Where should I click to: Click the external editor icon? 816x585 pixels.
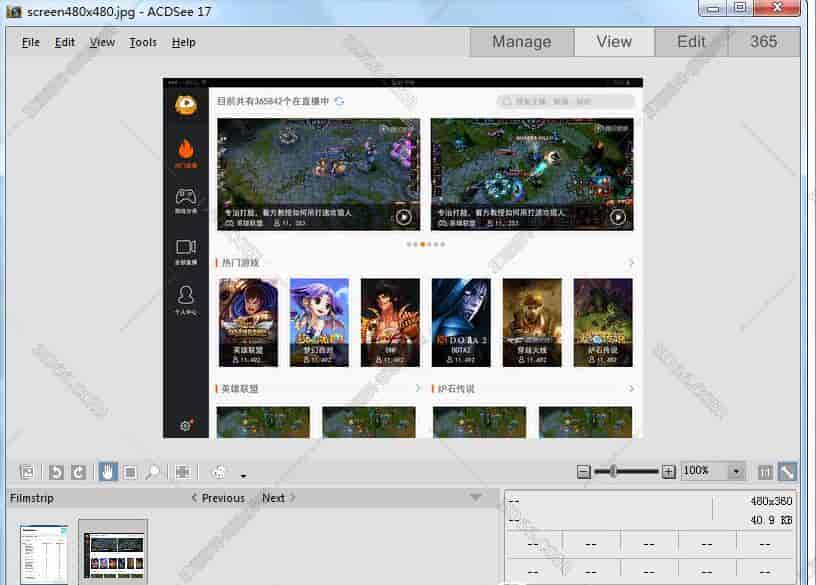coord(218,472)
